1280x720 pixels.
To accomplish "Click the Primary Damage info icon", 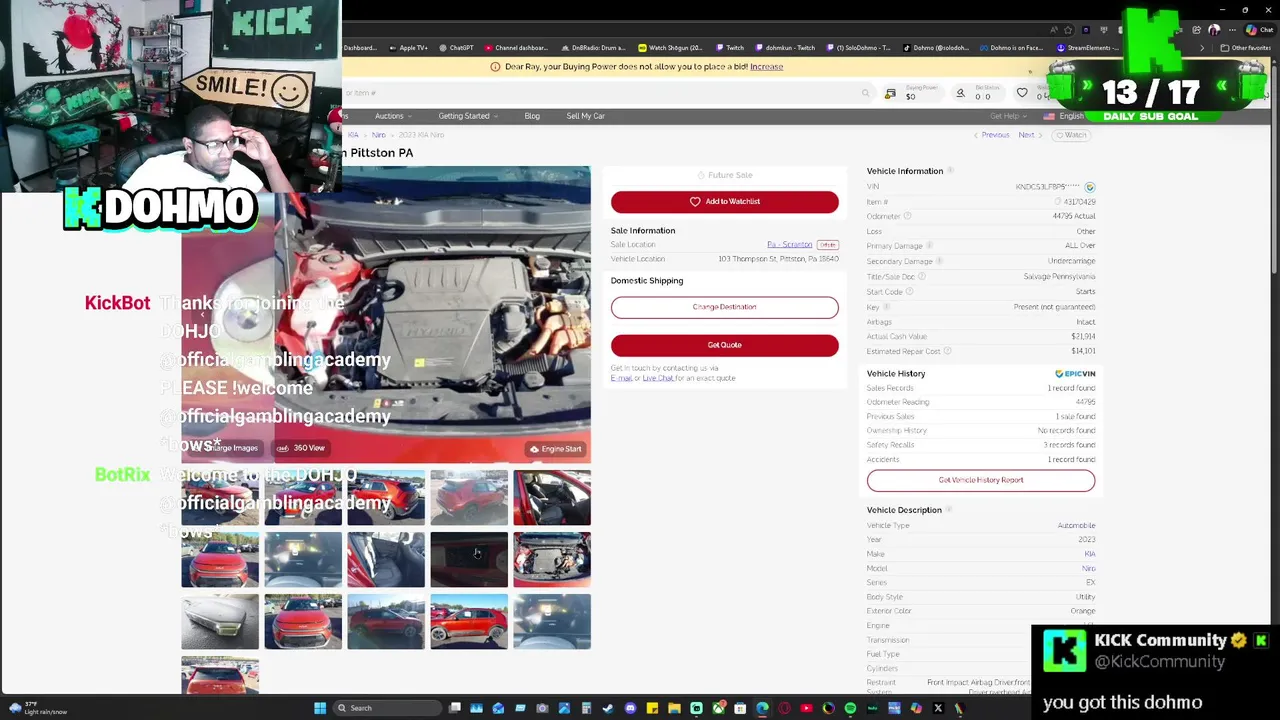I will click(929, 246).
